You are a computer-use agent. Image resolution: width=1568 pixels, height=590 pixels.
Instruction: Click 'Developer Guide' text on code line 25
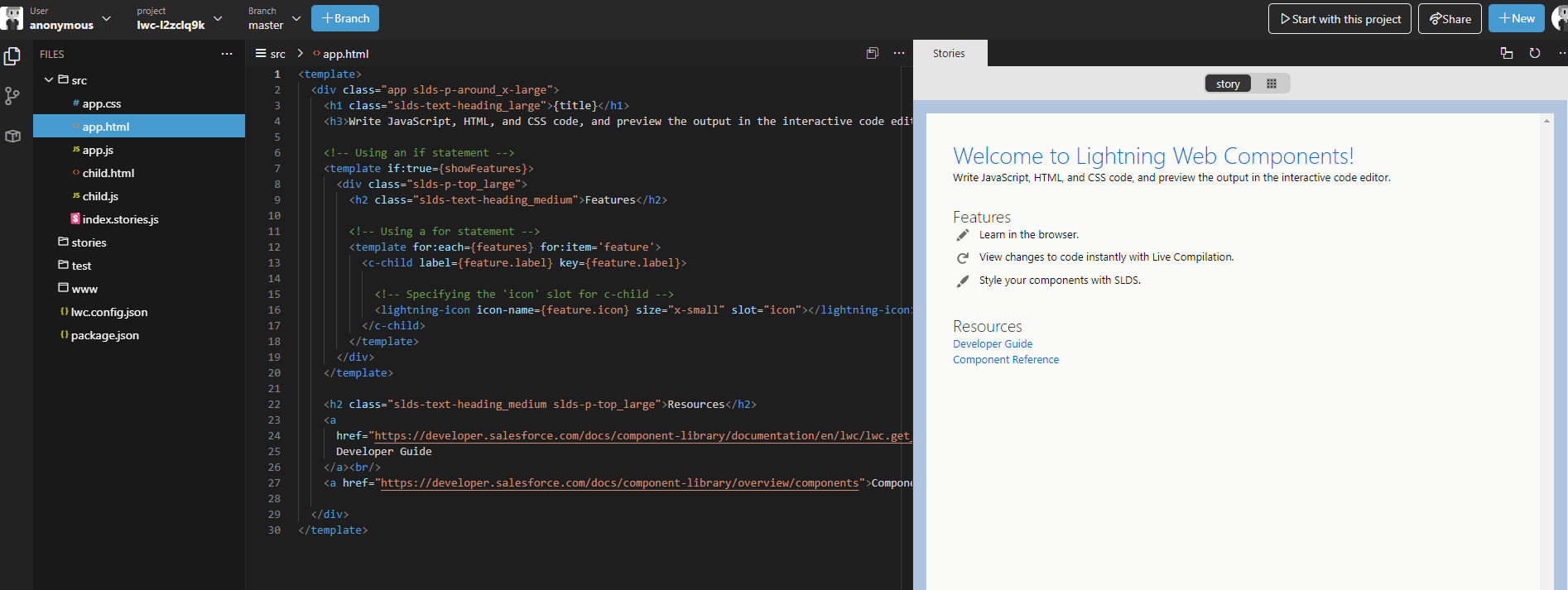coord(383,452)
